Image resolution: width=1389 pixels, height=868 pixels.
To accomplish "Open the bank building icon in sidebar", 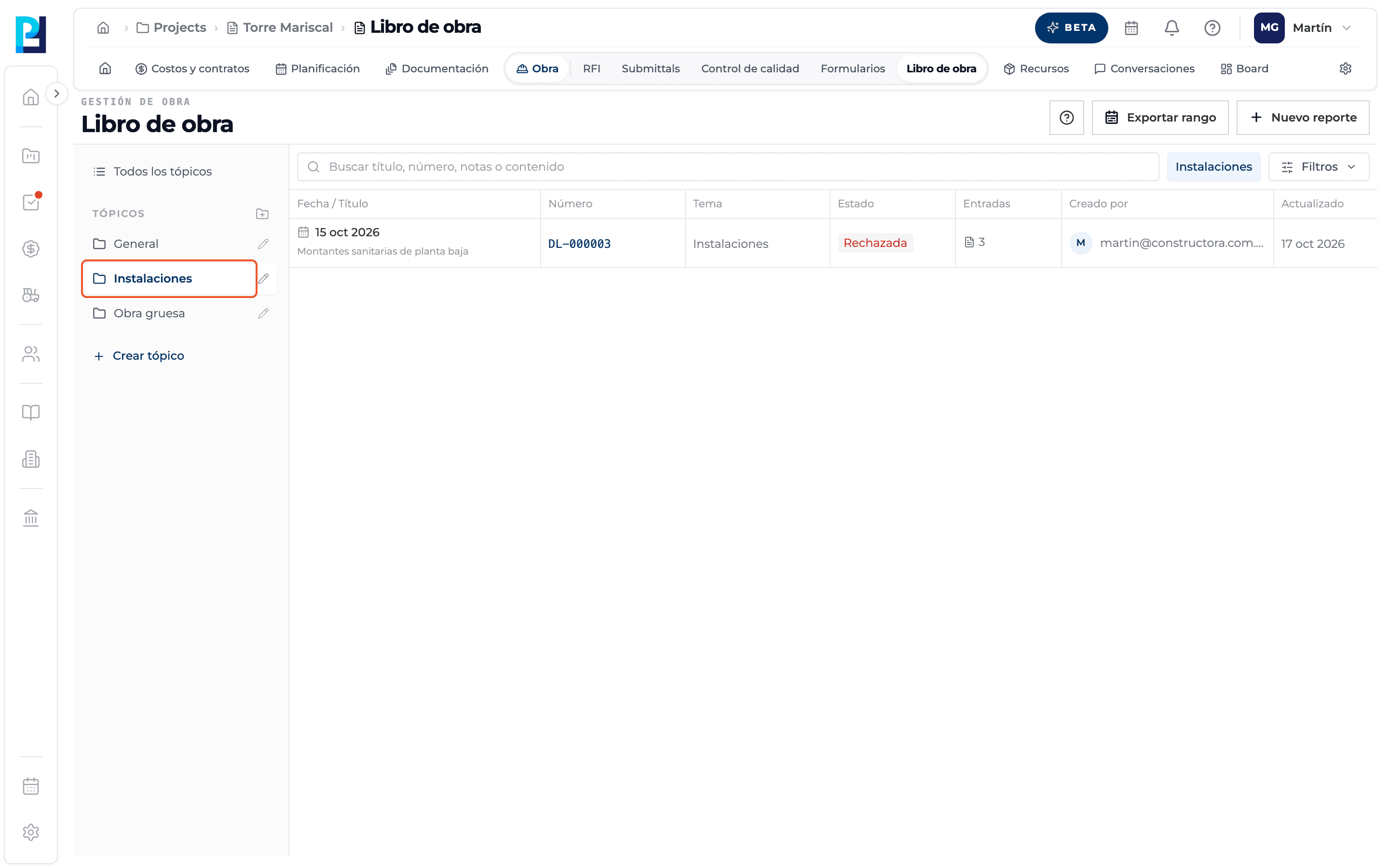I will pyautogui.click(x=31, y=518).
